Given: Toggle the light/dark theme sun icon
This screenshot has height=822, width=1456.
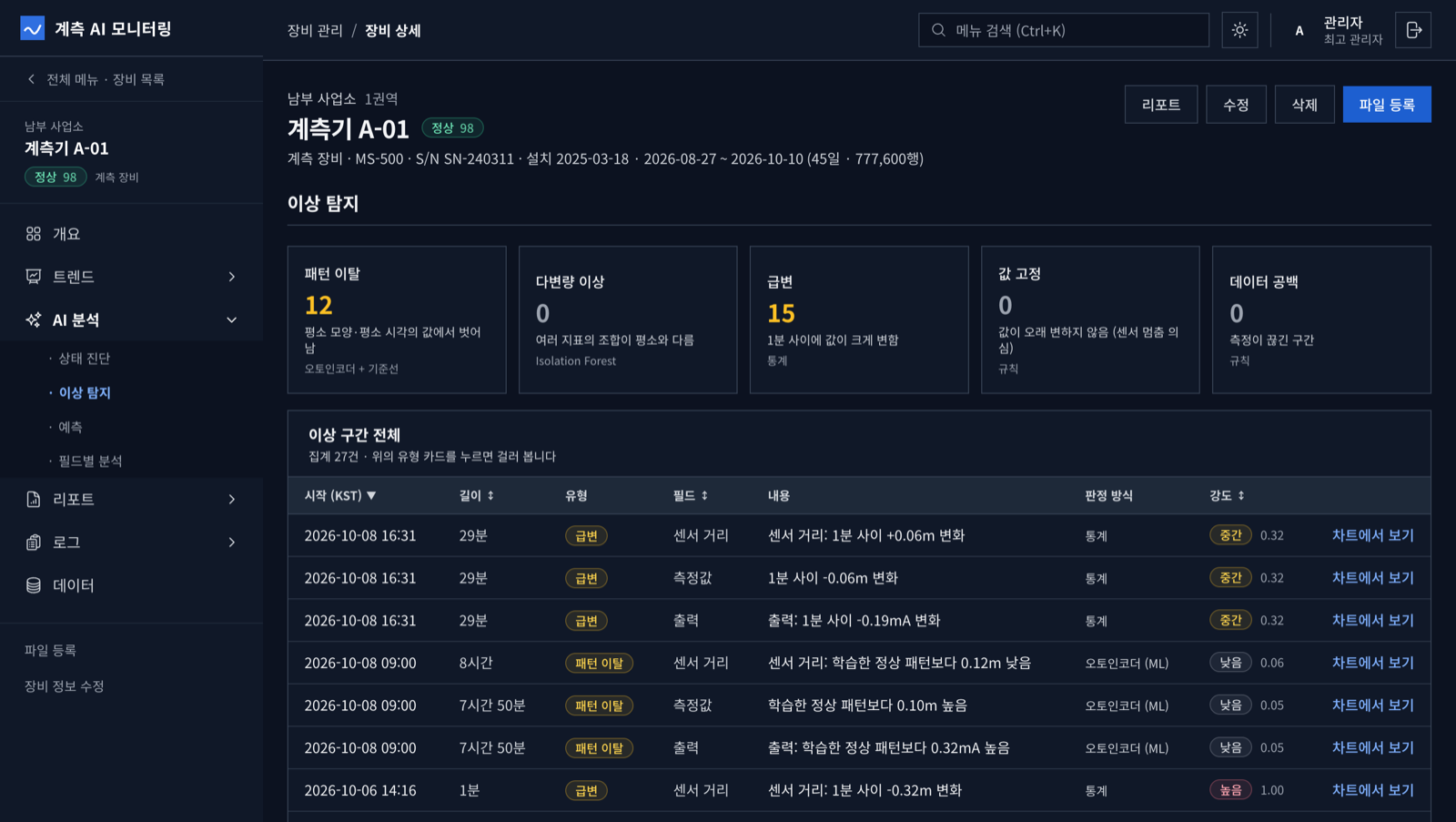Looking at the screenshot, I should [1239, 30].
